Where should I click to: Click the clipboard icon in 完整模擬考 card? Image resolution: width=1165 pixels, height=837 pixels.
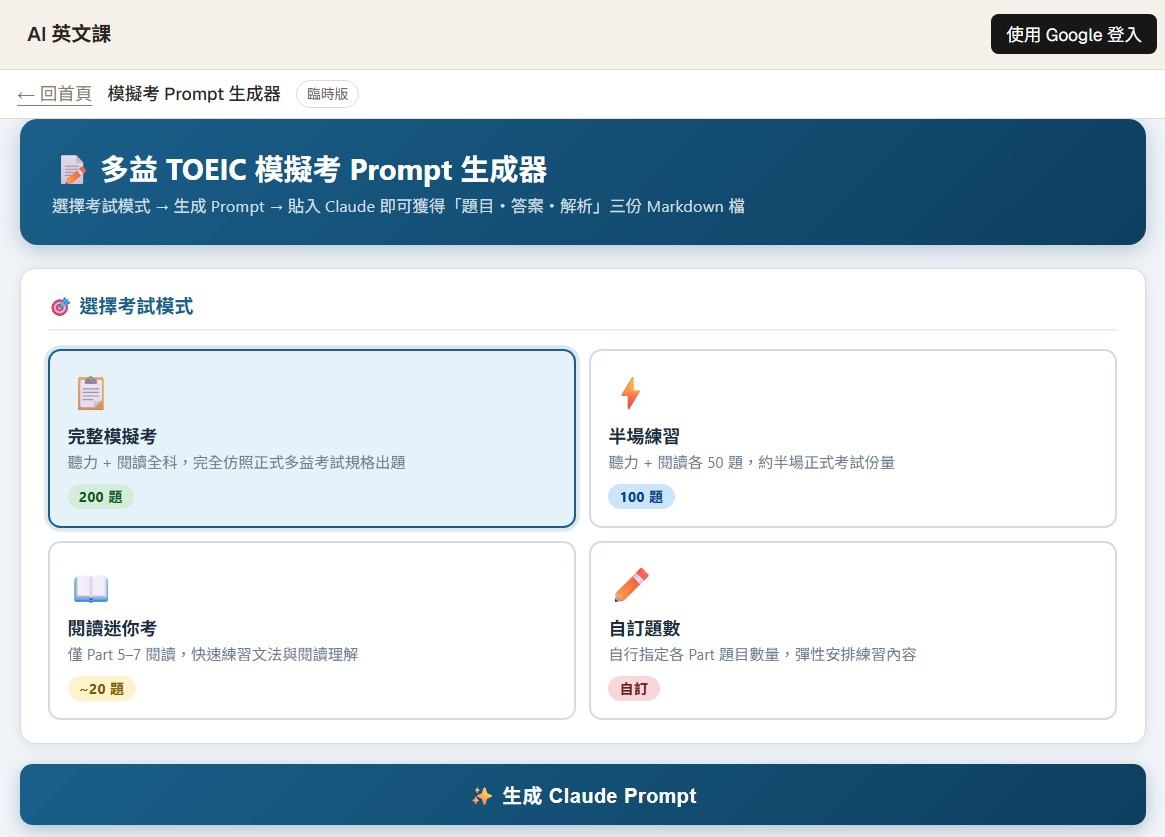click(x=91, y=393)
